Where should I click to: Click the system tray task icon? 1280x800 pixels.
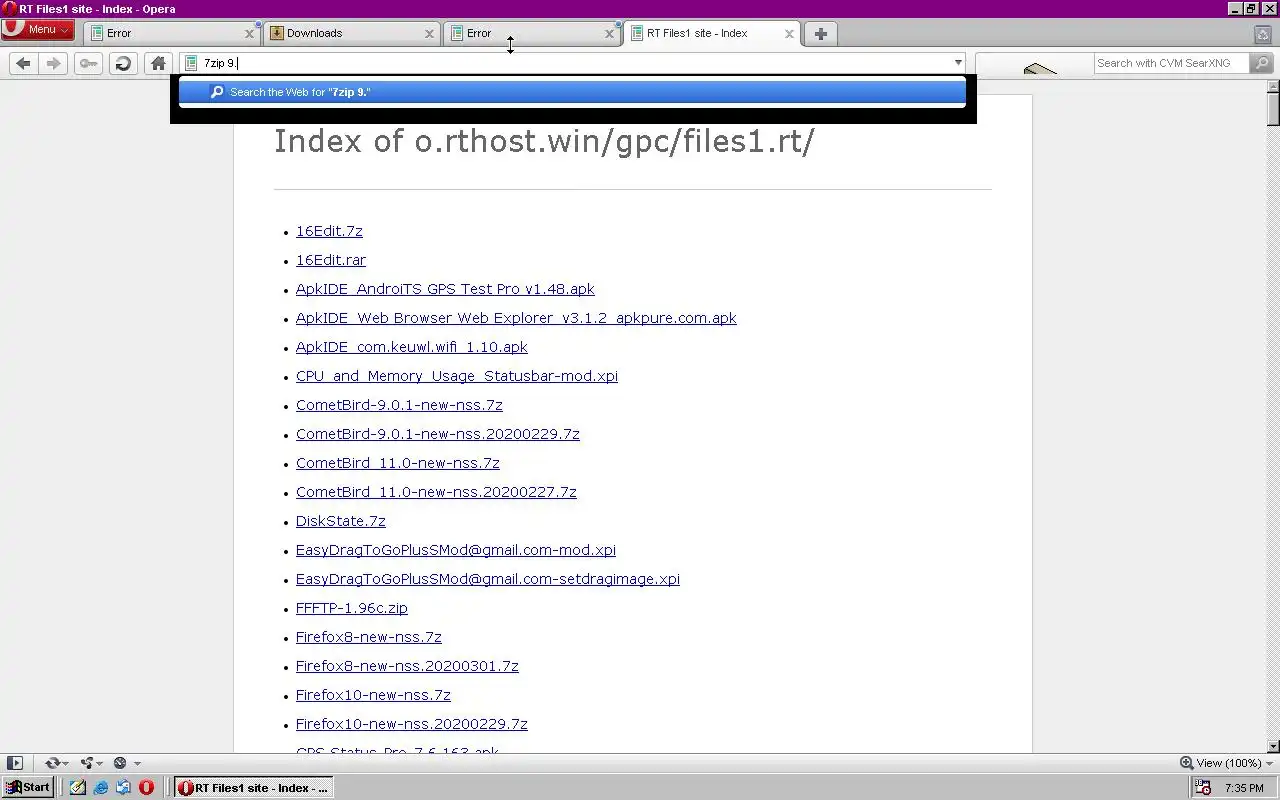point(1203,788)
